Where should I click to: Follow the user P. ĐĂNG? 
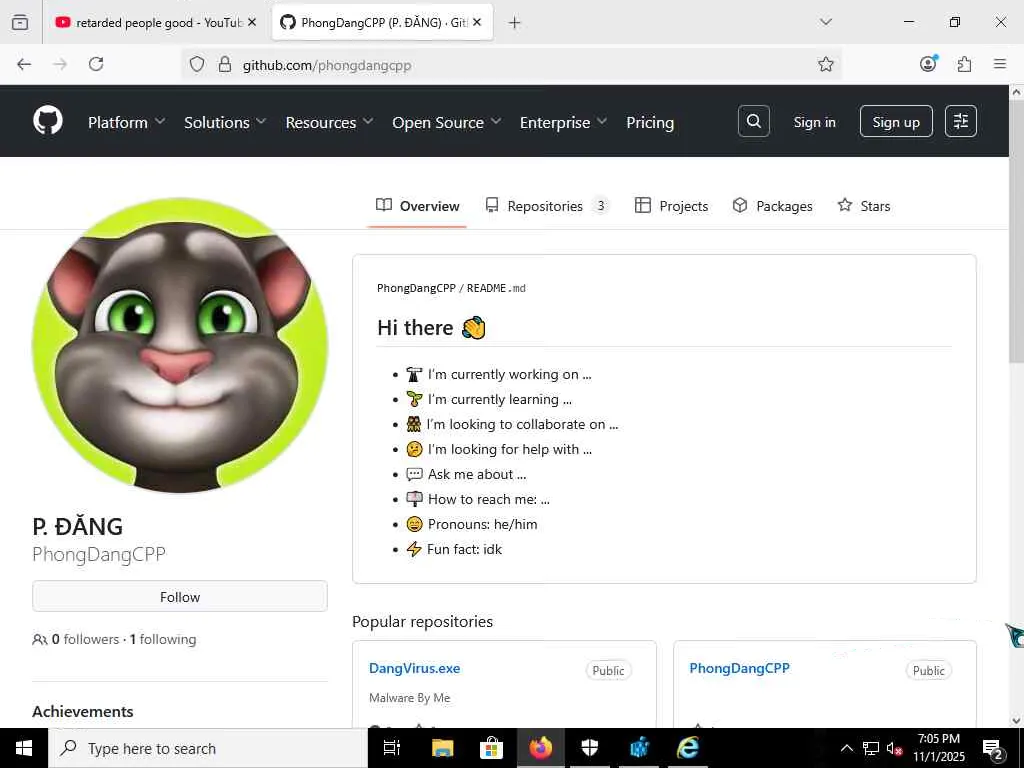[x=180, y=596]
